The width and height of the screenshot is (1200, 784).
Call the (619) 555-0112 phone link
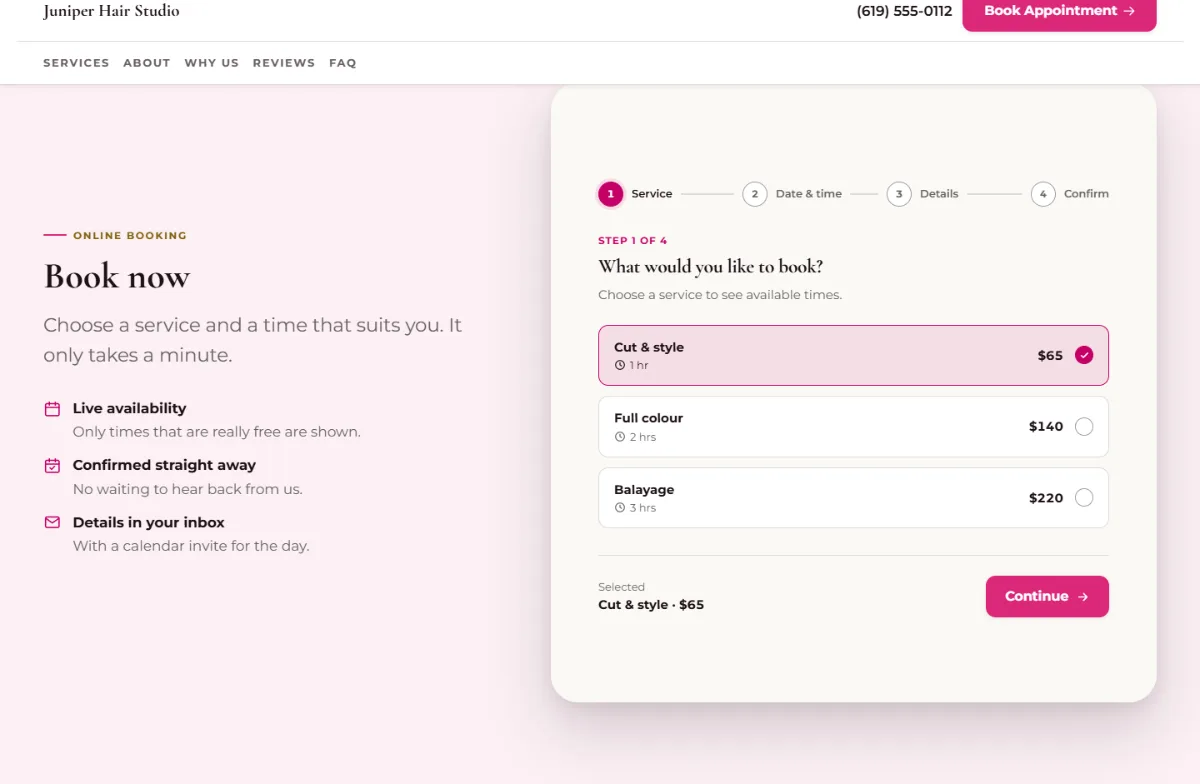[x=904, y=11]
